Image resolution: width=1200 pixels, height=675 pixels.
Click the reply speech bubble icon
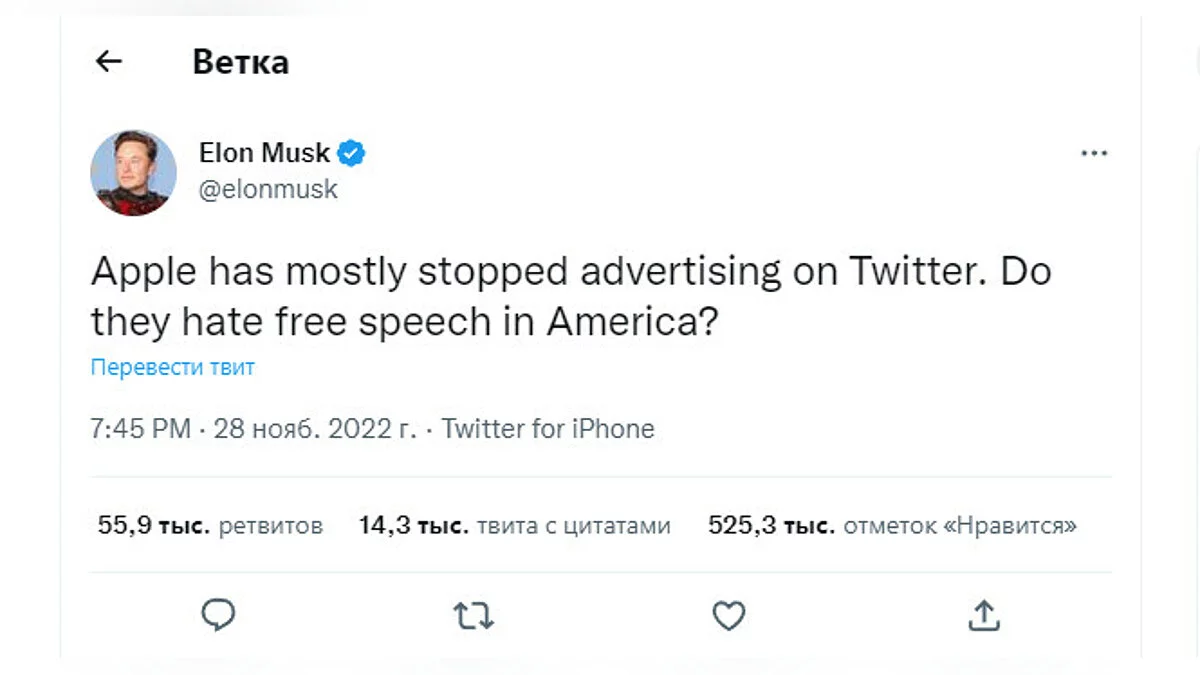tap(218, 615)
